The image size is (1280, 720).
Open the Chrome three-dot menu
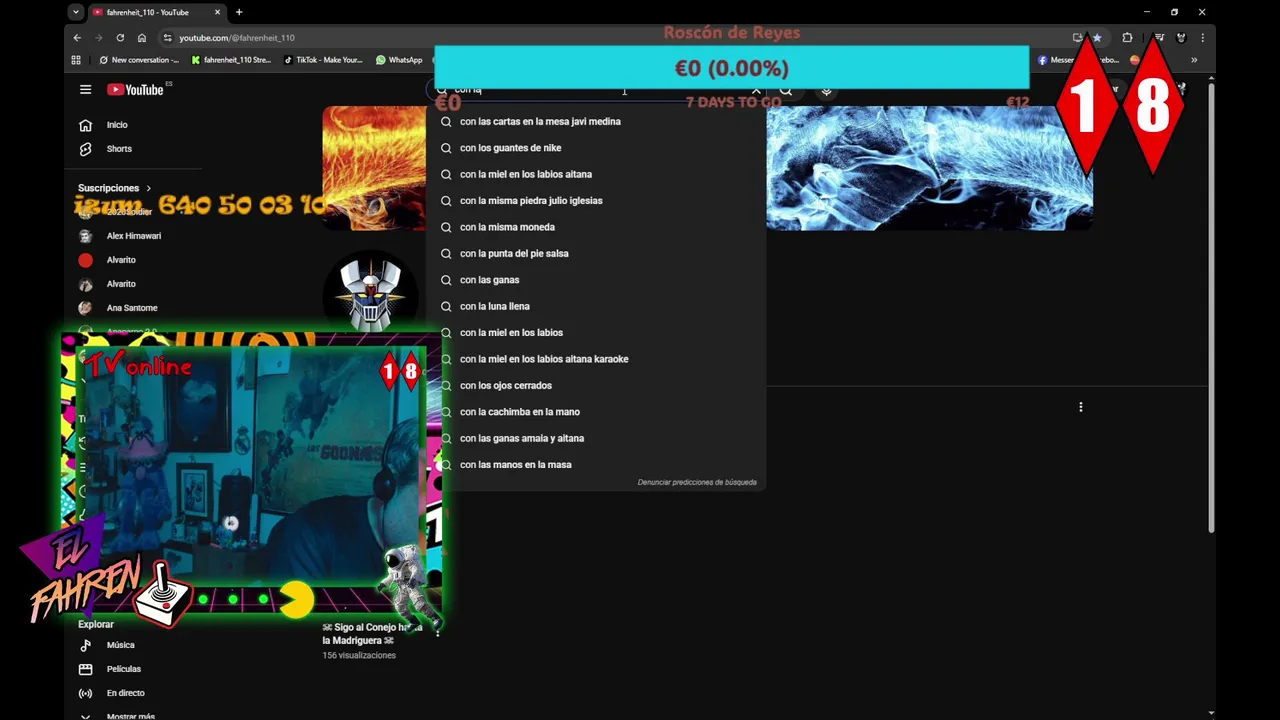coord(1202,37)
